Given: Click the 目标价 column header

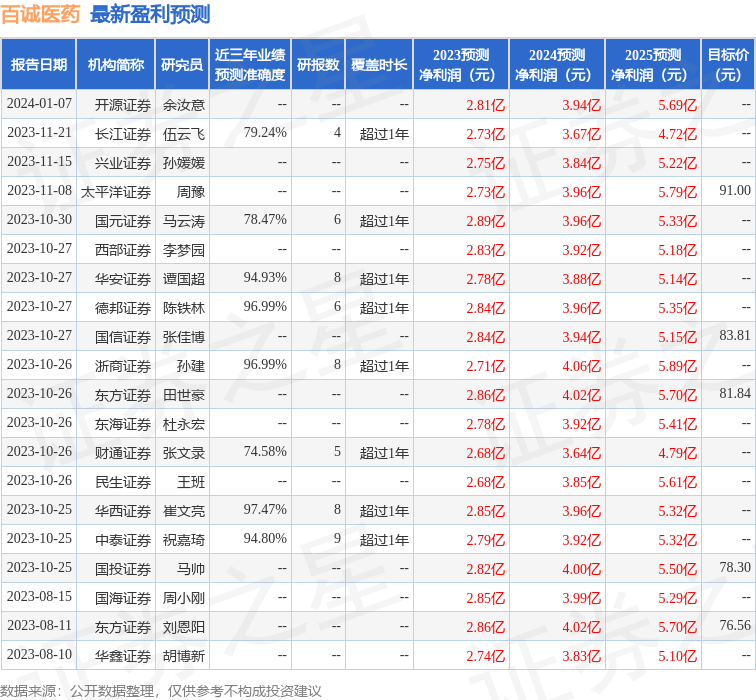Looking at the screenshot, I should click(x=728, y=65).
